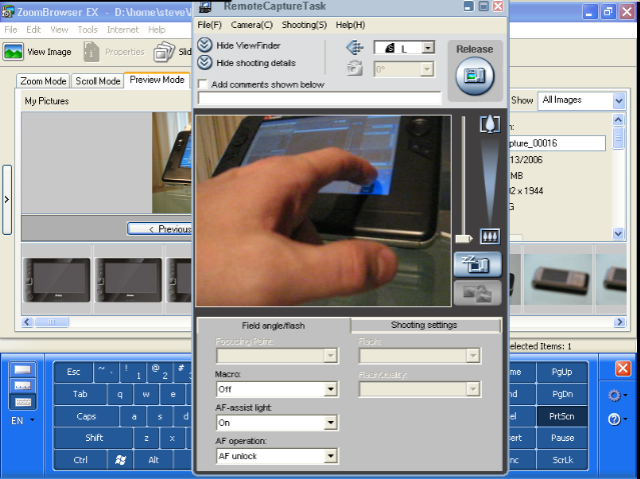This screenshot has height=479, width=640.
Task: Tap the PrtScn key
Action: pos(562,416)
